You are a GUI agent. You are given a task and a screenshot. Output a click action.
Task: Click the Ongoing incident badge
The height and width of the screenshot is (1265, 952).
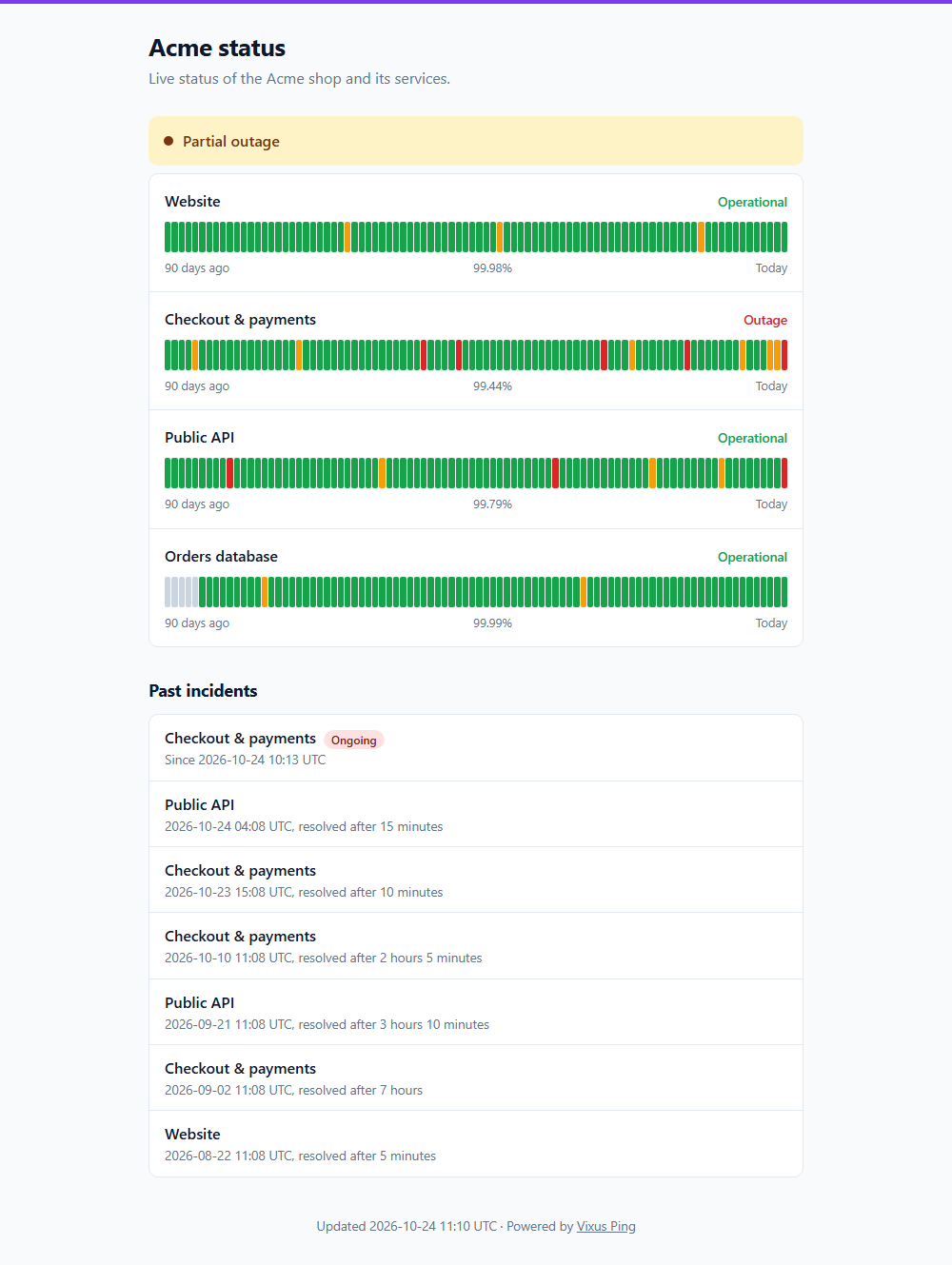354,741
